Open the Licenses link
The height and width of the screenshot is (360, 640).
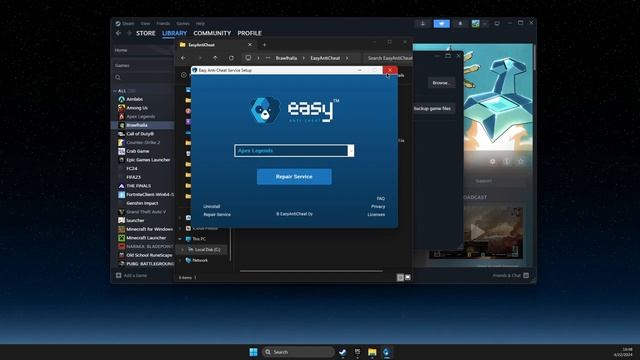pyautogui.click(x=376, y=214)
